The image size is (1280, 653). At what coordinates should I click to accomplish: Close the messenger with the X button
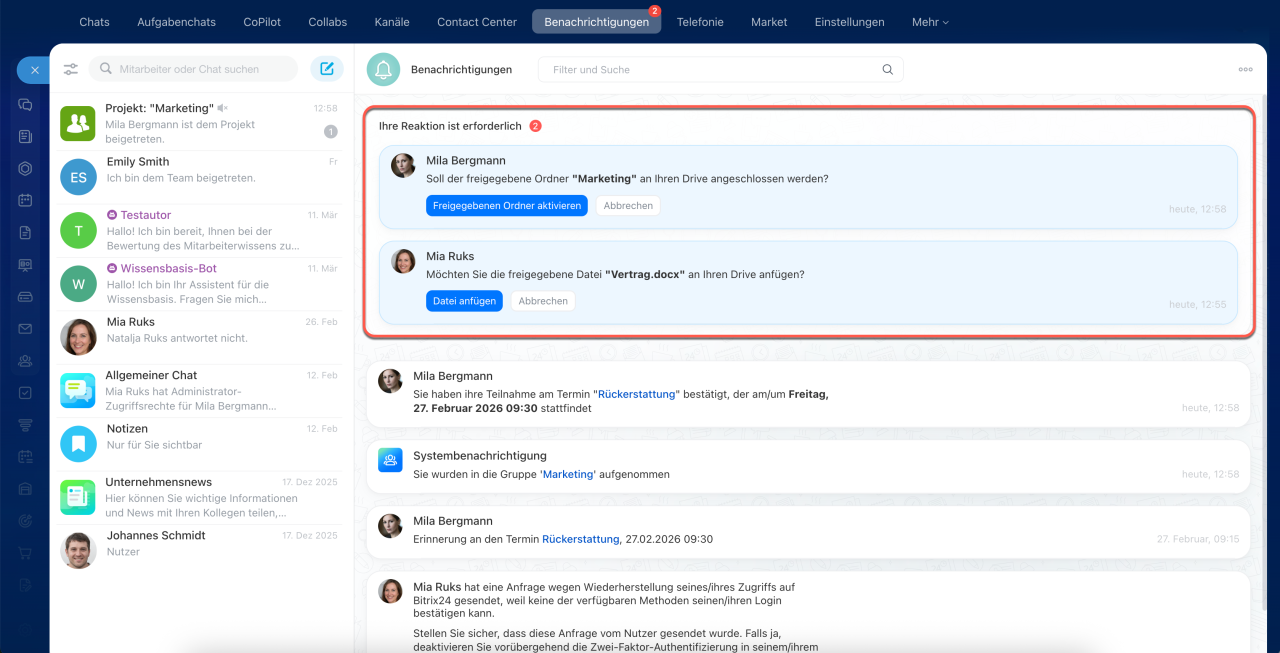(34, 70)
